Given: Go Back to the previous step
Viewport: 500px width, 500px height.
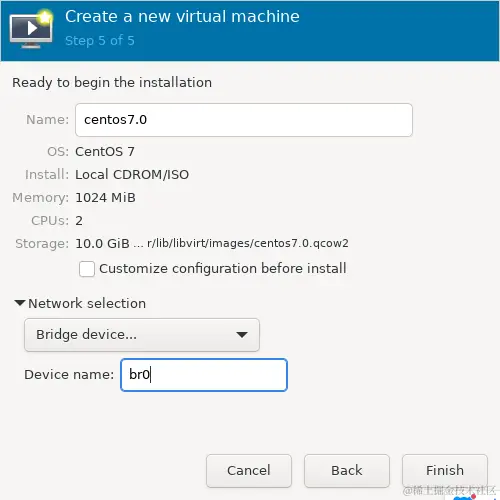Looking at the screenshot, I should (347, 470).
